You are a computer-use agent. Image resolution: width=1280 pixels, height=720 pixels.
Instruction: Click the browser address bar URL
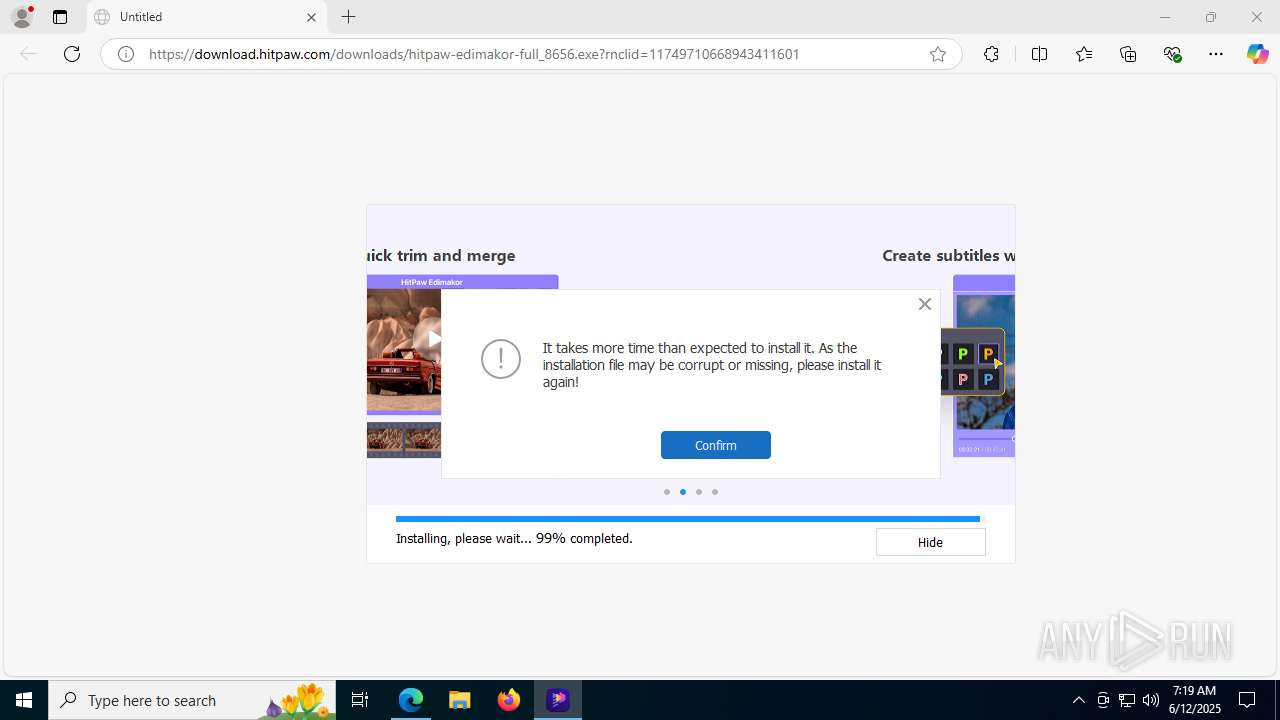coord(474,54)
